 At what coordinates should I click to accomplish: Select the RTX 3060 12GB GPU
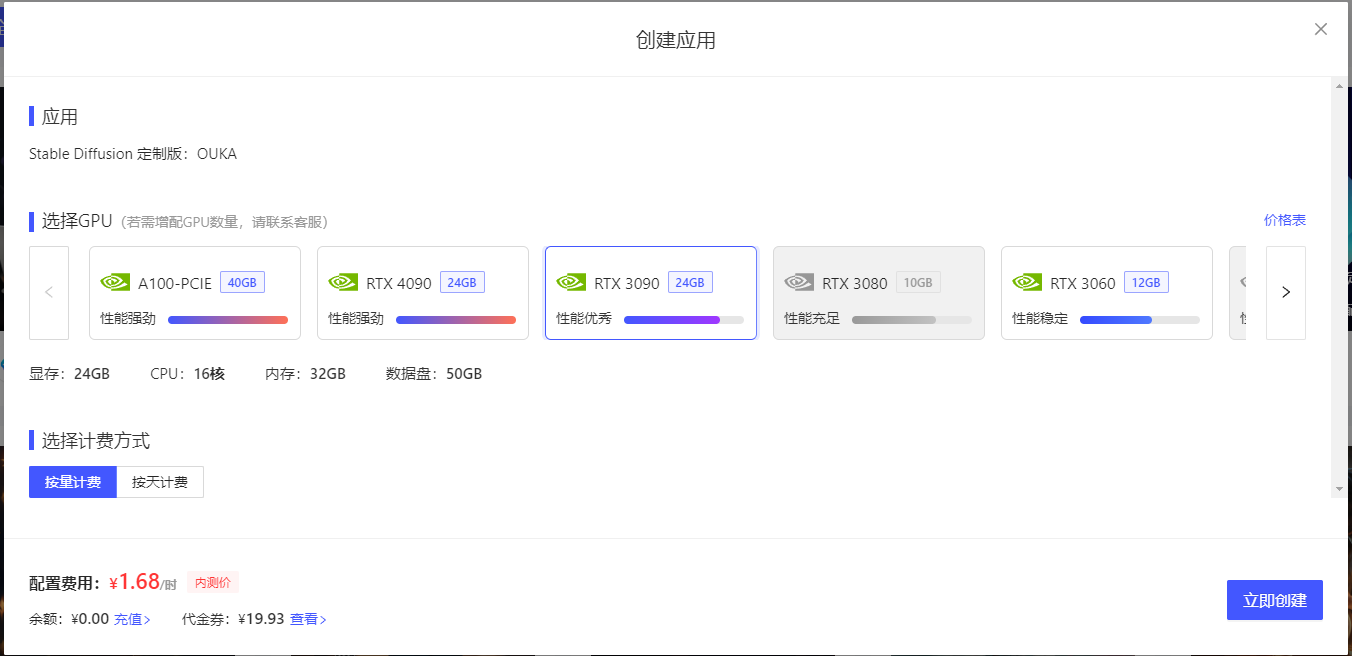tap(1107, 293)
